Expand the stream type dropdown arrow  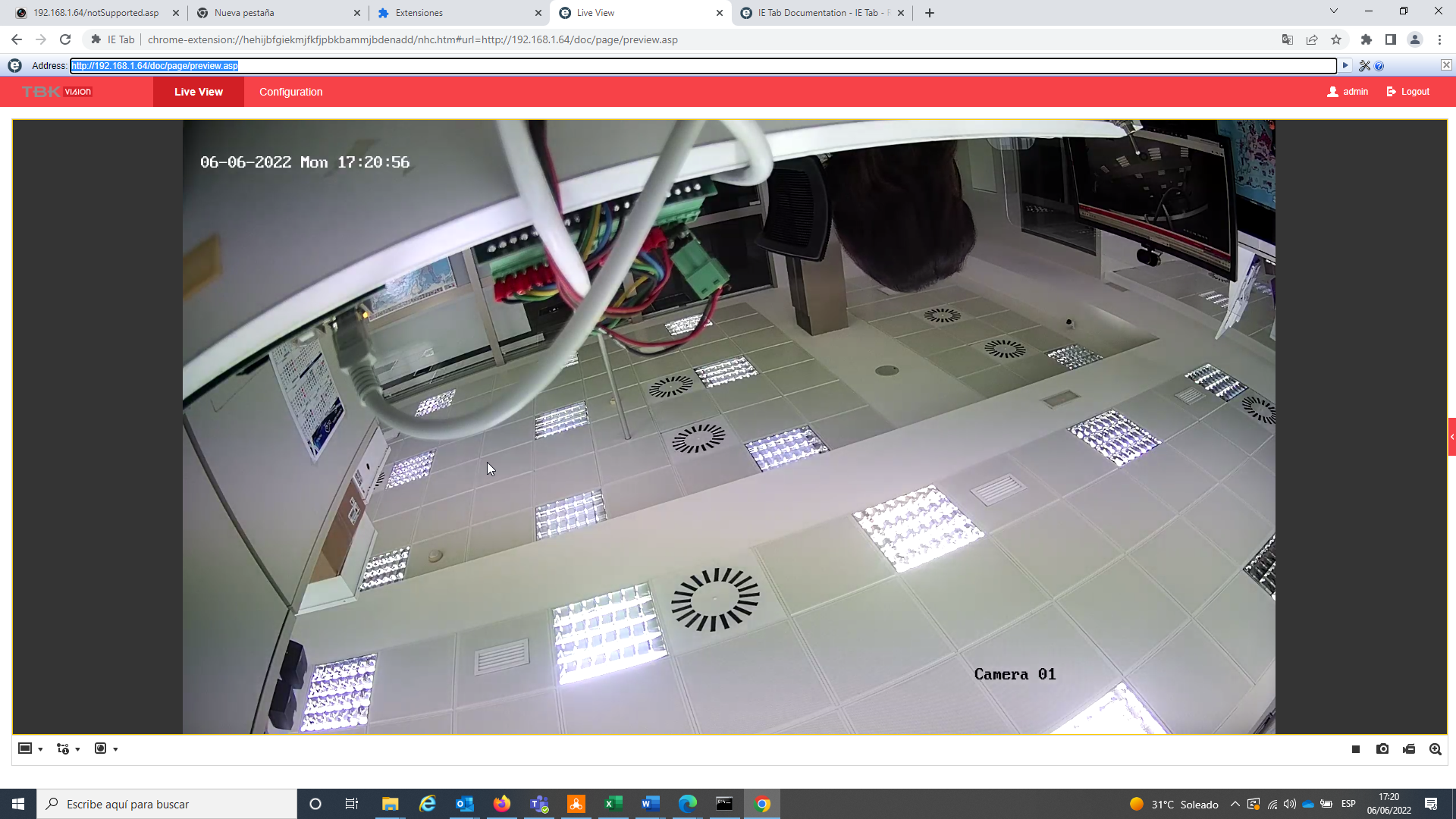point(77,749)
